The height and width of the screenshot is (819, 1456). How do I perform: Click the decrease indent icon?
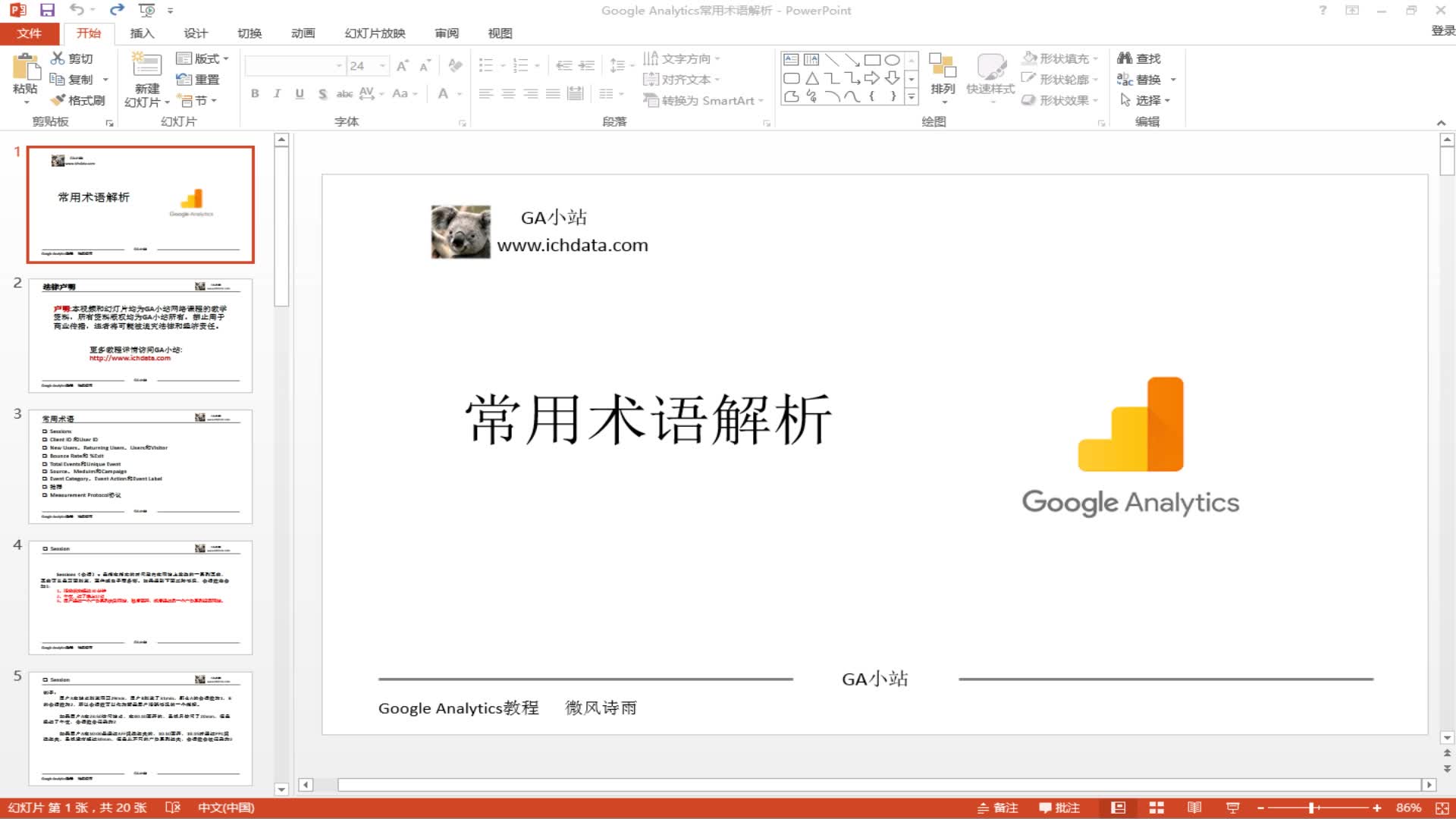pos(563,66)
